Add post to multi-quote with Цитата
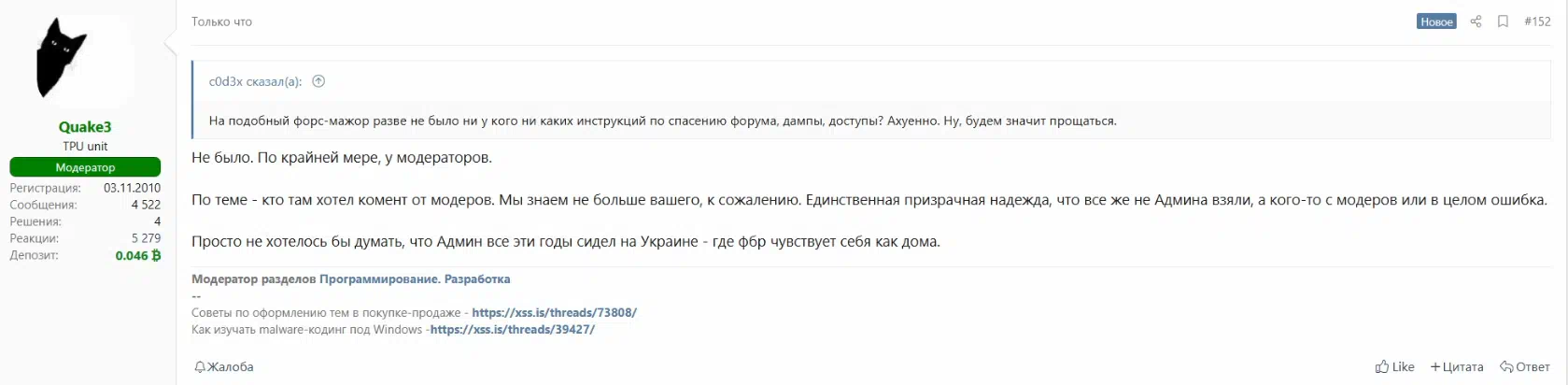This screenshot has width=1568, height=385. (x=1457, y=367)
